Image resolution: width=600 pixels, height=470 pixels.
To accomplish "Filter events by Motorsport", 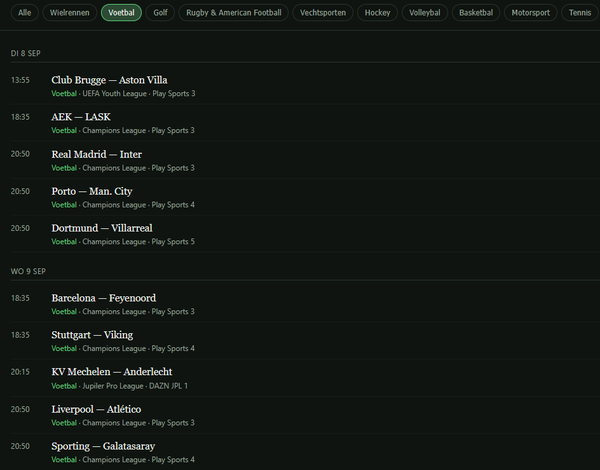I will click(x=530, y=13).
